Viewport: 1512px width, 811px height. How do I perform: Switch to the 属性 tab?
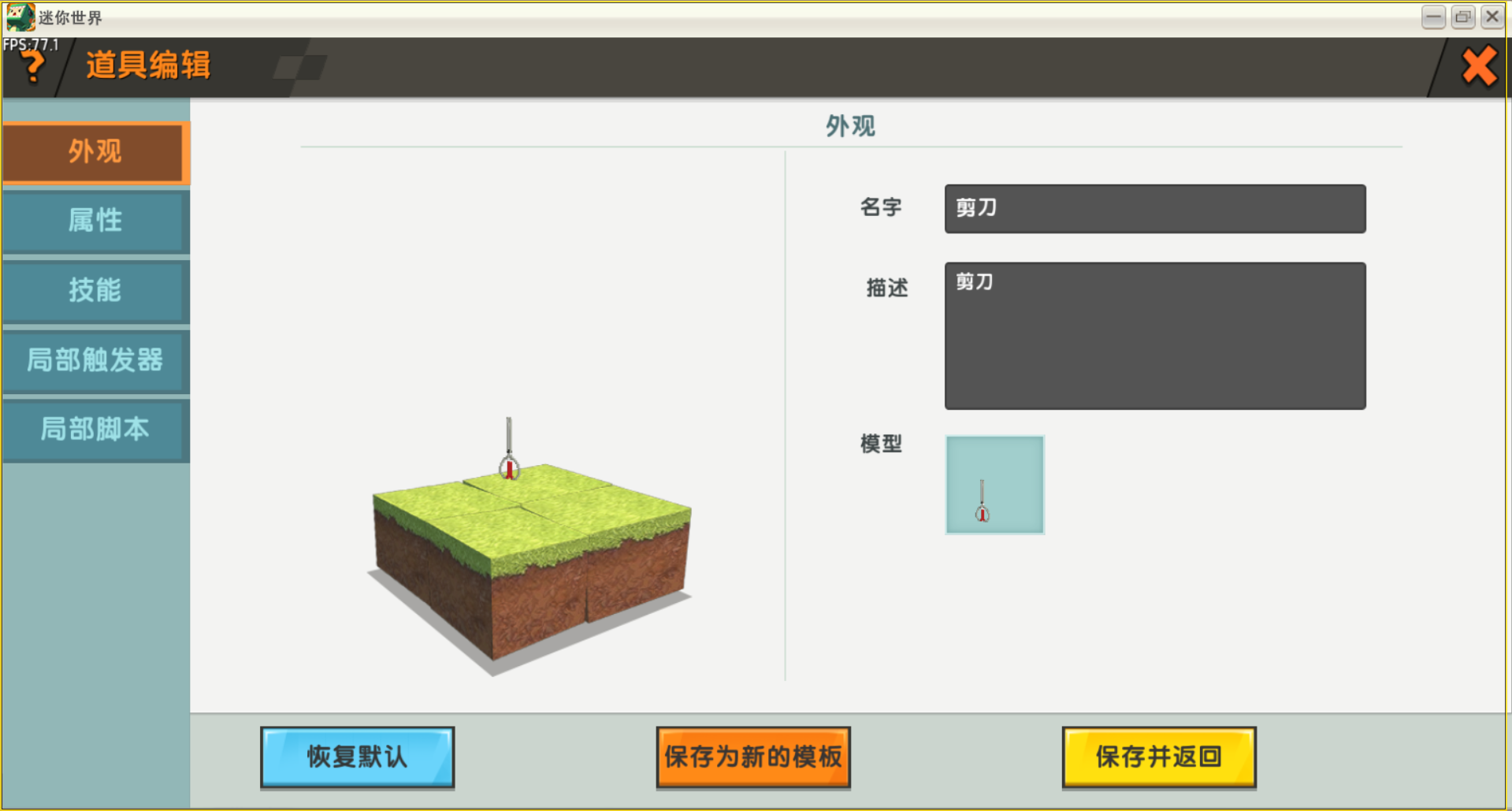point(95,221)
